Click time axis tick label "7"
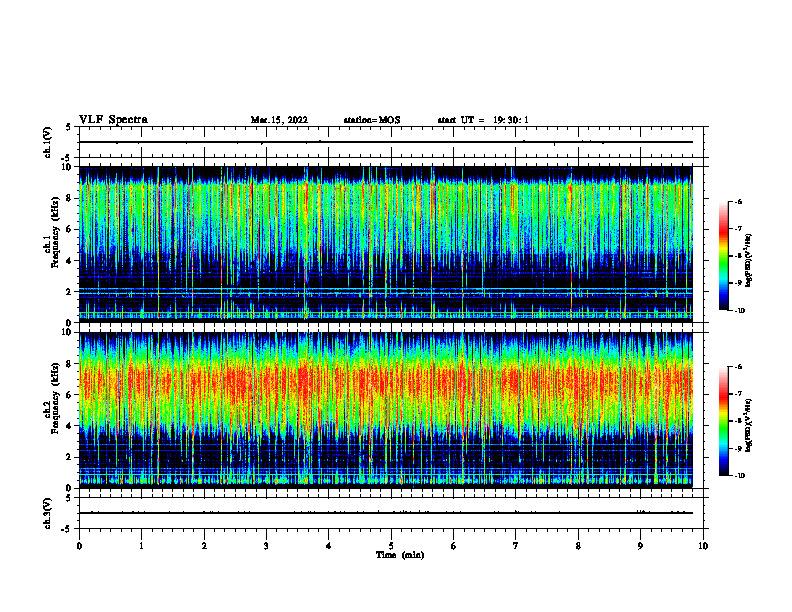792x612 pixels. click(x=516, y=546)
